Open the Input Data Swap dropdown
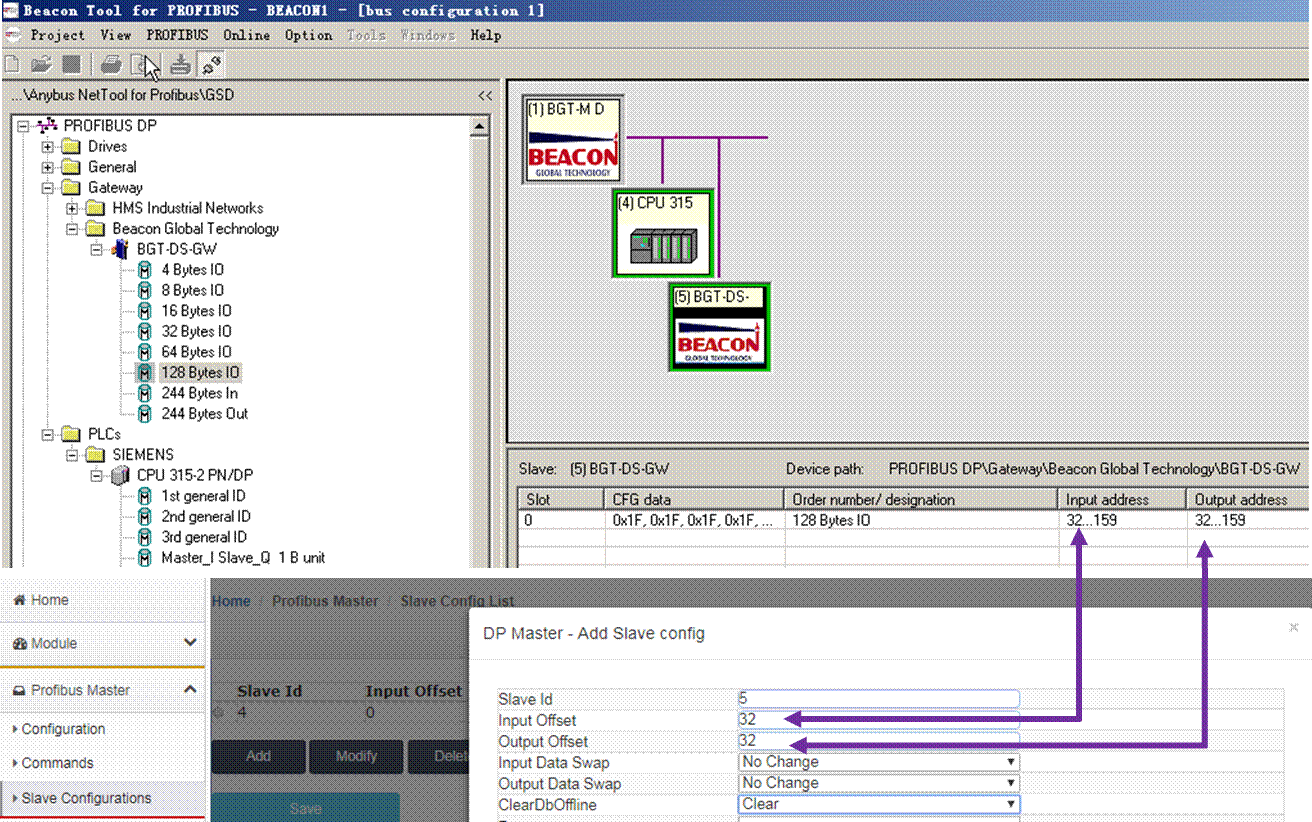The image size is (1312, 822). pos(879,762)
